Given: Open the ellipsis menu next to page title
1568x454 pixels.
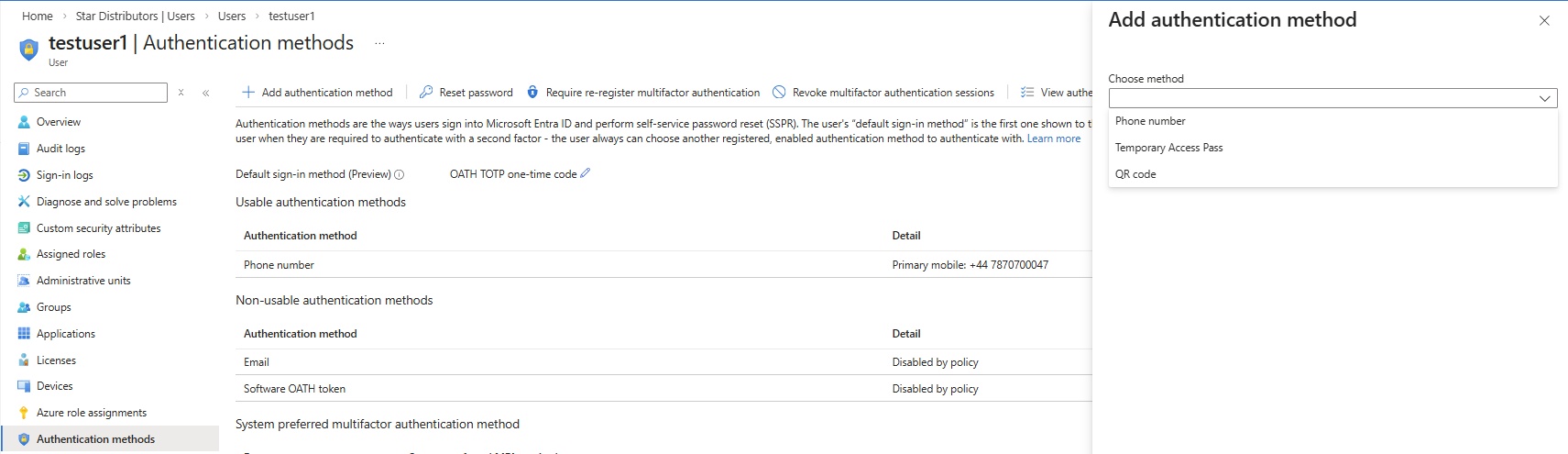Looking at the screenshot, I should (x=379, y=43).
